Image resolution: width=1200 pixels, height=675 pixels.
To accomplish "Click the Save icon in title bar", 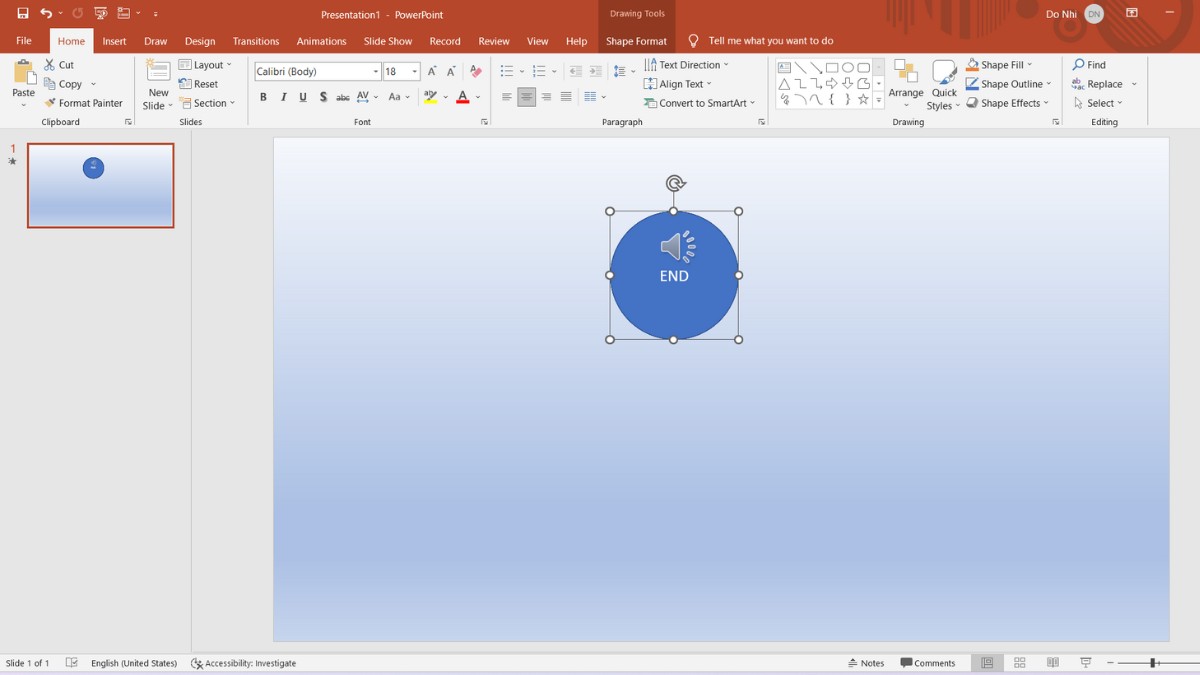I will [x=22, y=14].
